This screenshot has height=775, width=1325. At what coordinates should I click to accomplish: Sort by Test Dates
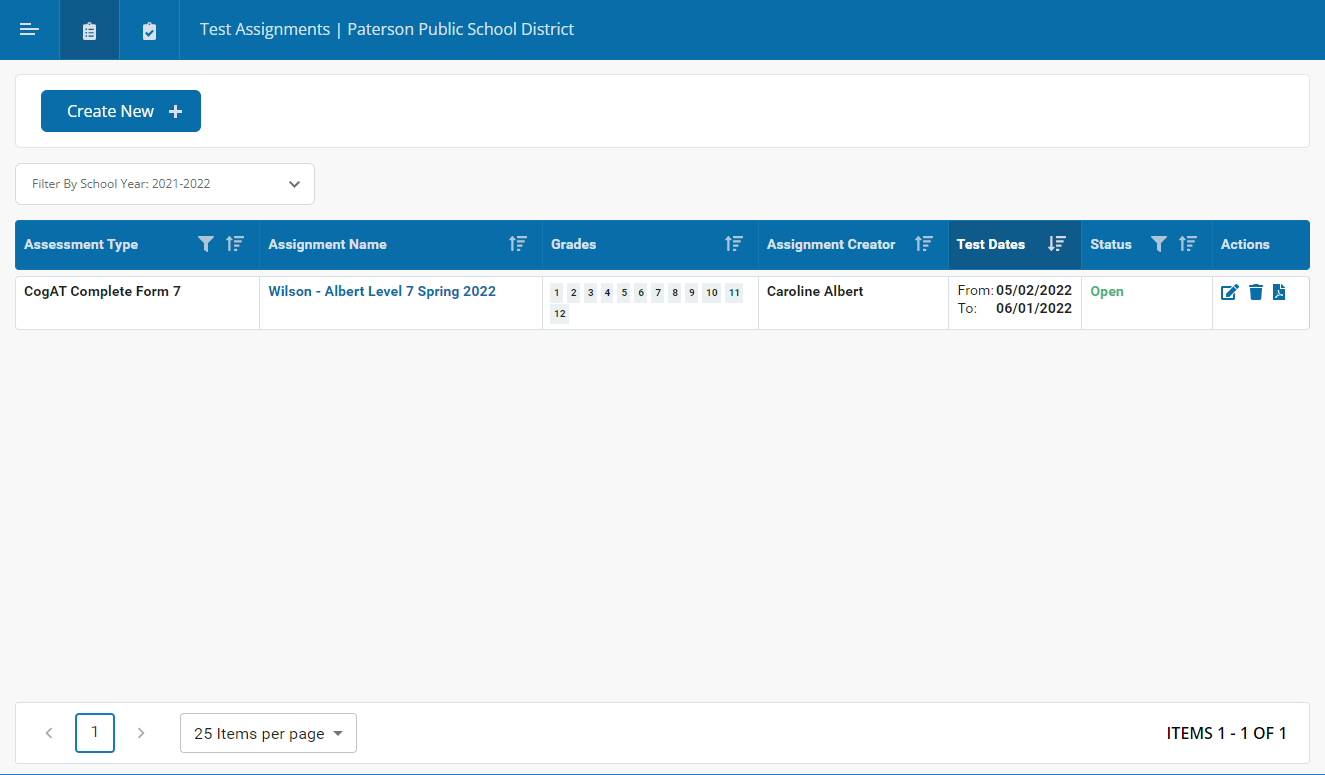click(x=1056, y=244)
